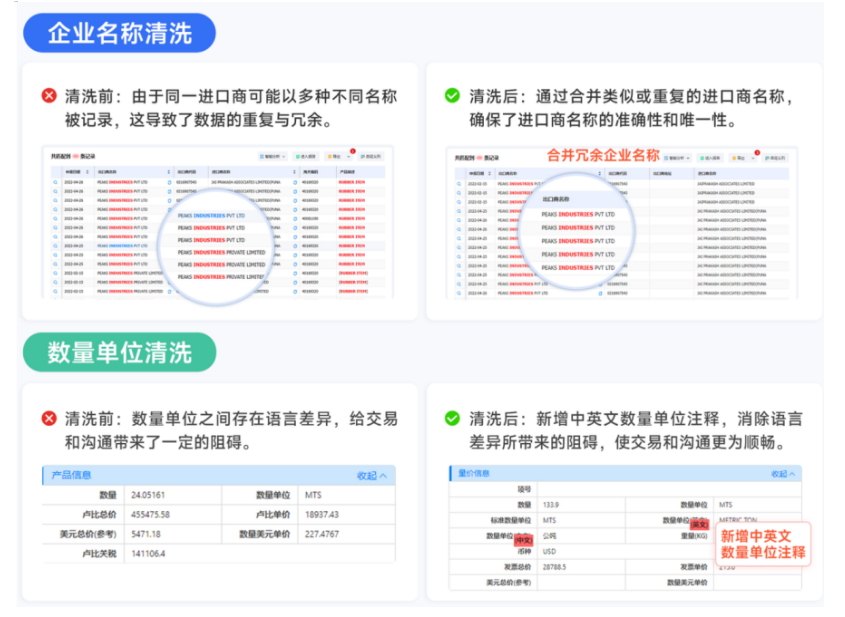Collapse the 量价信息 panel using 收起

[782, 474]
